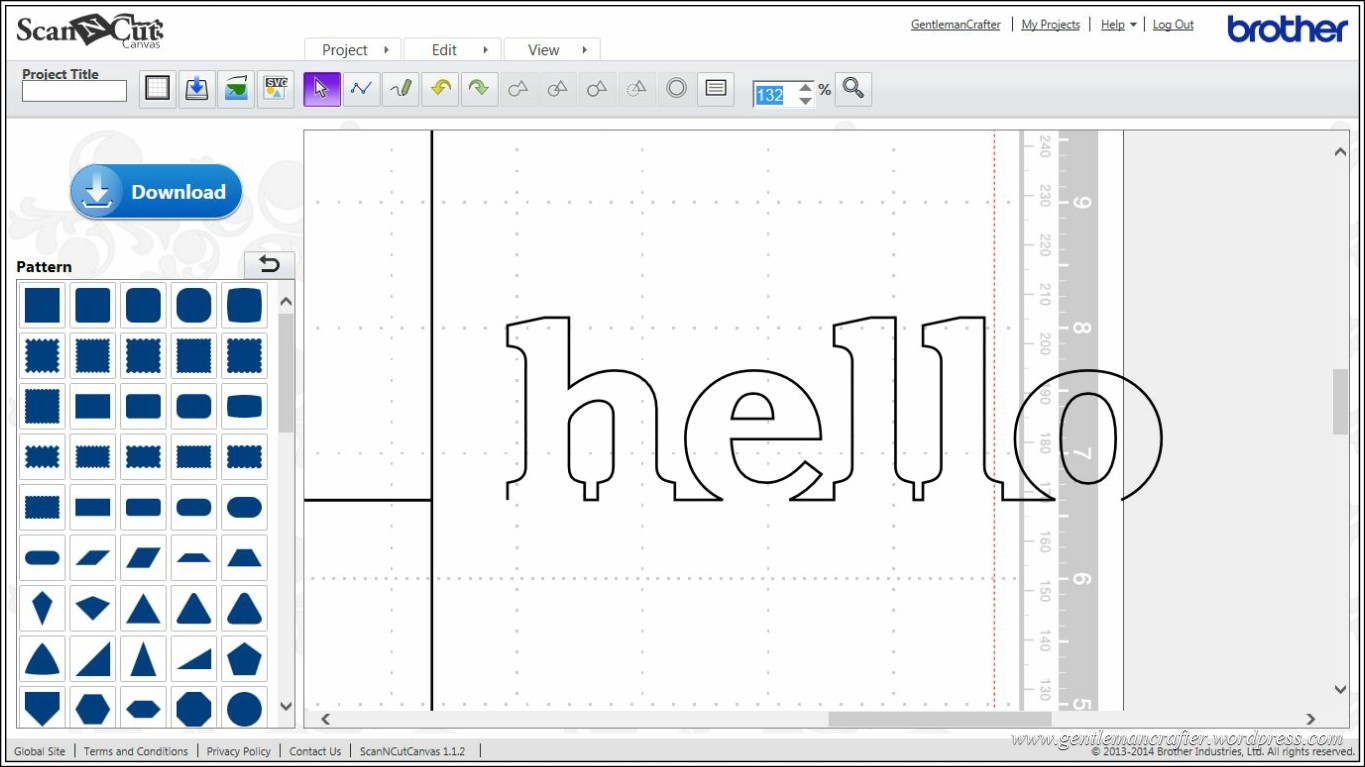Log Out of the account
The width and height of the screenshot is (1365, 767).
(x=1173, y=25)
